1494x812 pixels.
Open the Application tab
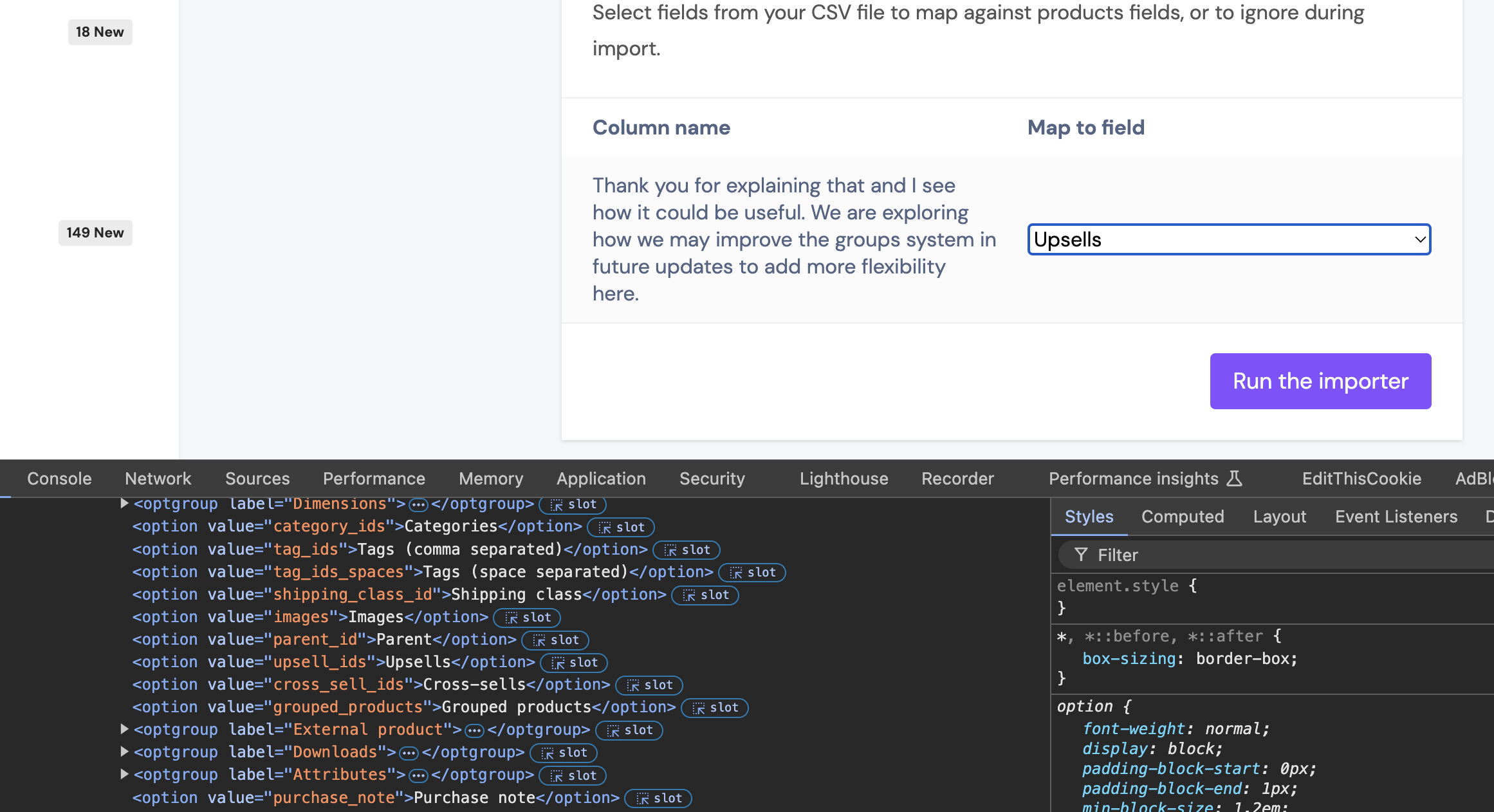click(601, 479)
